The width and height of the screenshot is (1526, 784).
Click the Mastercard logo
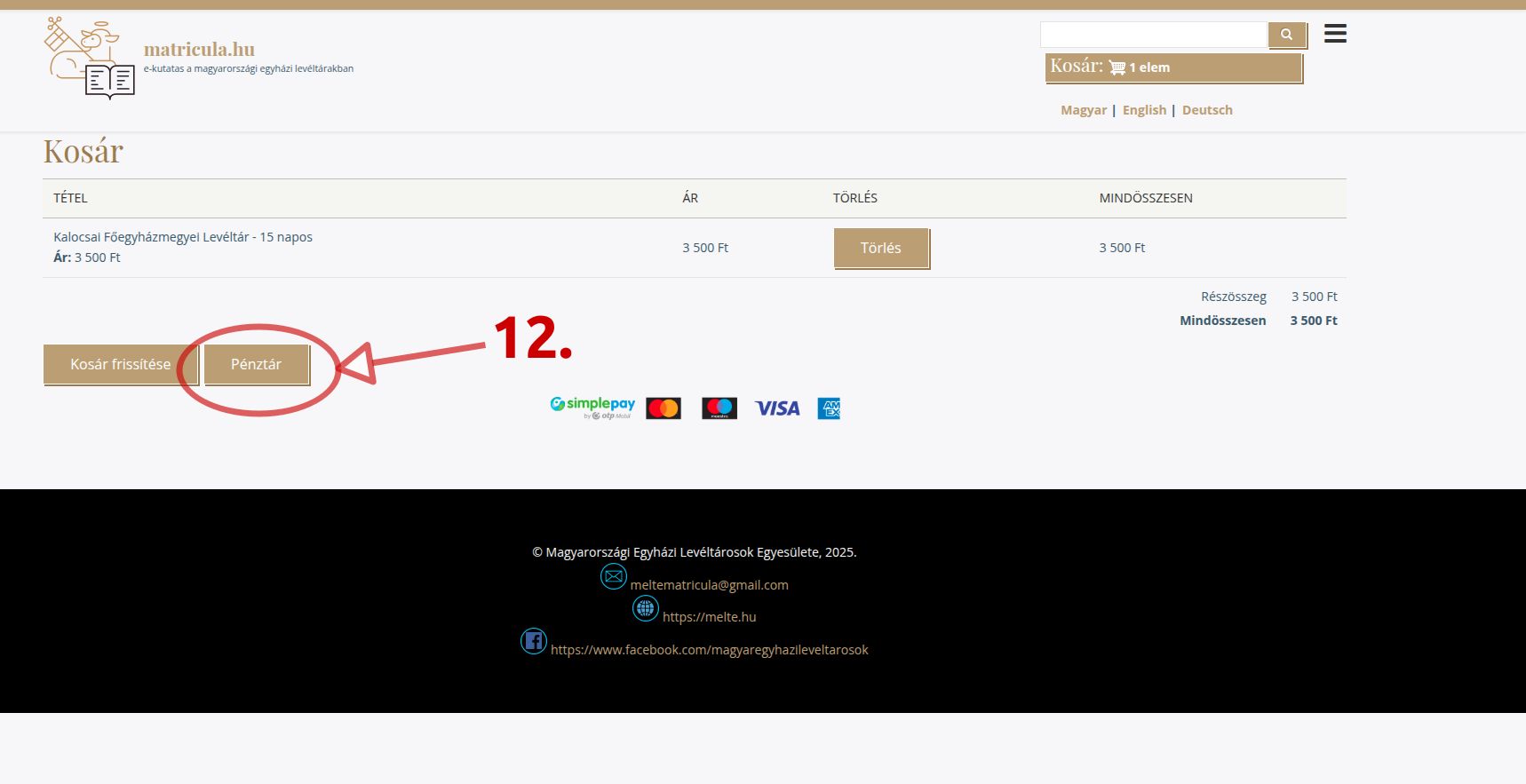coord(664,408)
